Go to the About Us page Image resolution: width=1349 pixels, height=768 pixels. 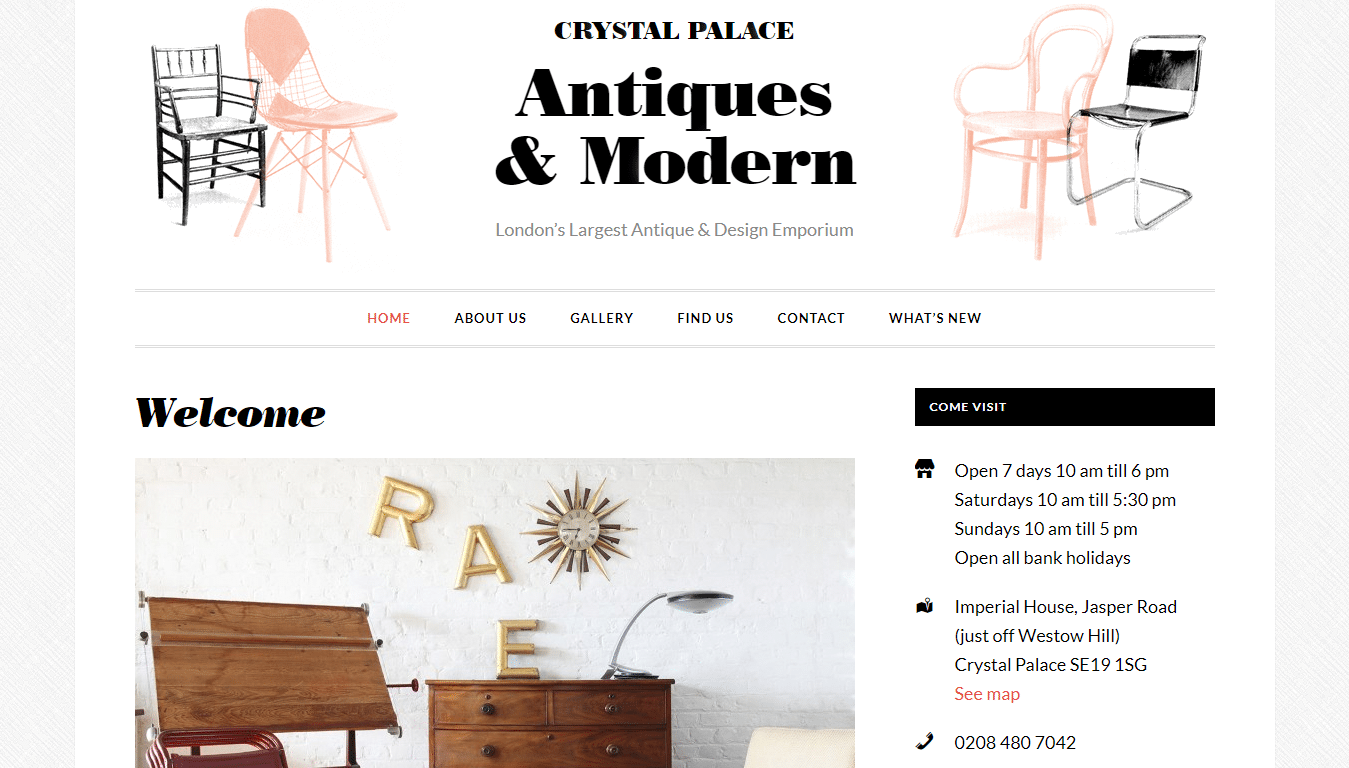490,318
